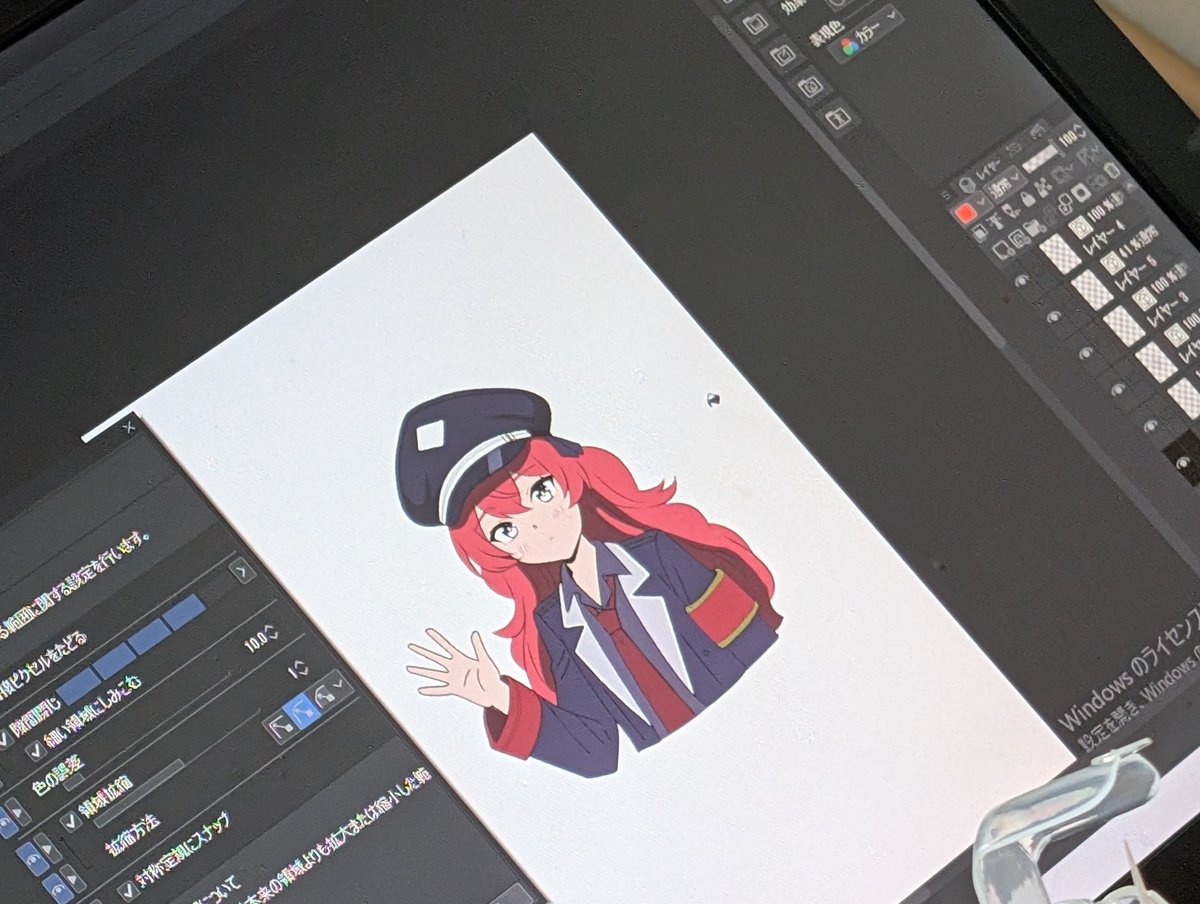Select the レイヤー 4 thumbnail

pos(1060,253)
